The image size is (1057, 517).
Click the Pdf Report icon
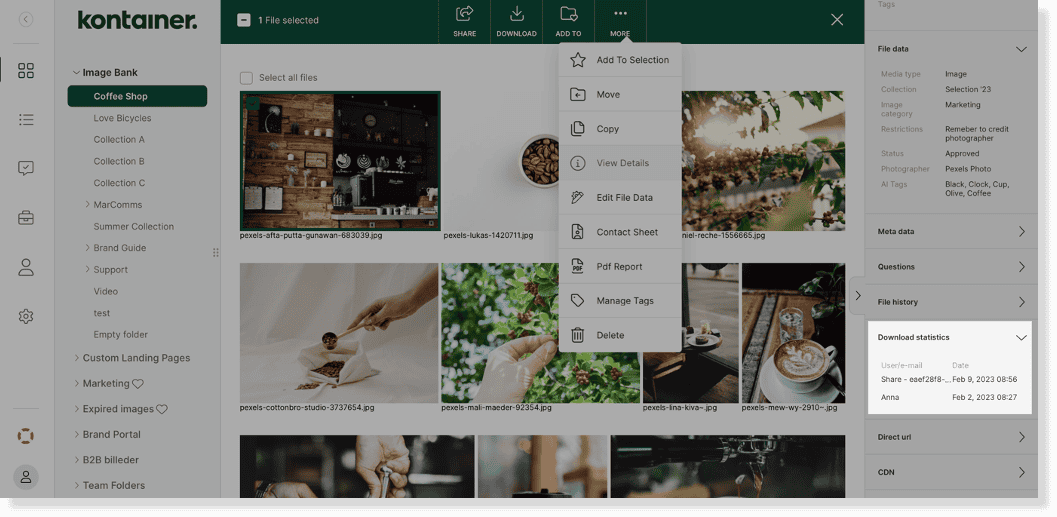578,266
